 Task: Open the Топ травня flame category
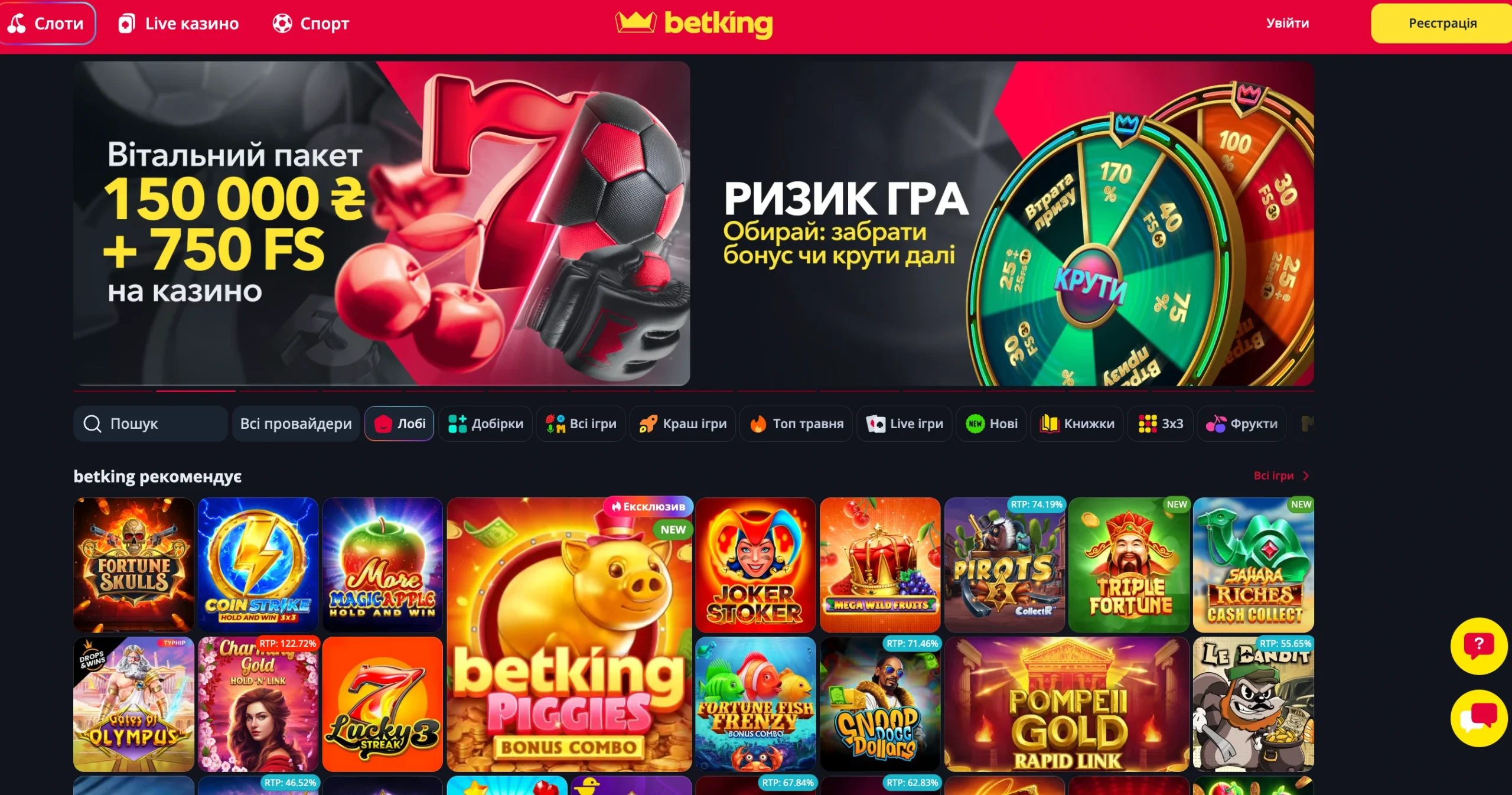(x=796, y=423)
